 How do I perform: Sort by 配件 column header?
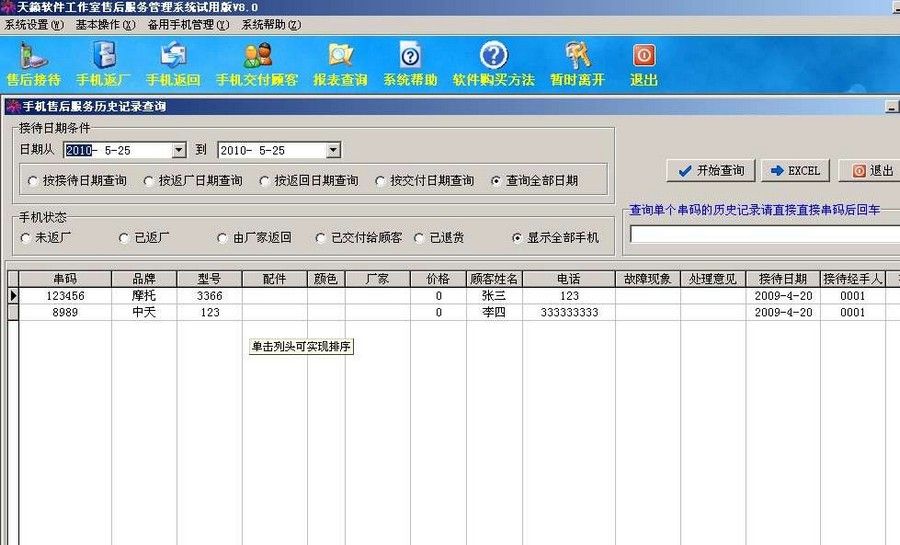pos(274,279)
